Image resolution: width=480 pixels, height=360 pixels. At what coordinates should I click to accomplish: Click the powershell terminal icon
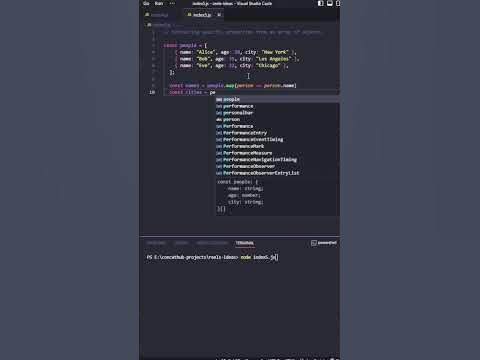point(313,243)
